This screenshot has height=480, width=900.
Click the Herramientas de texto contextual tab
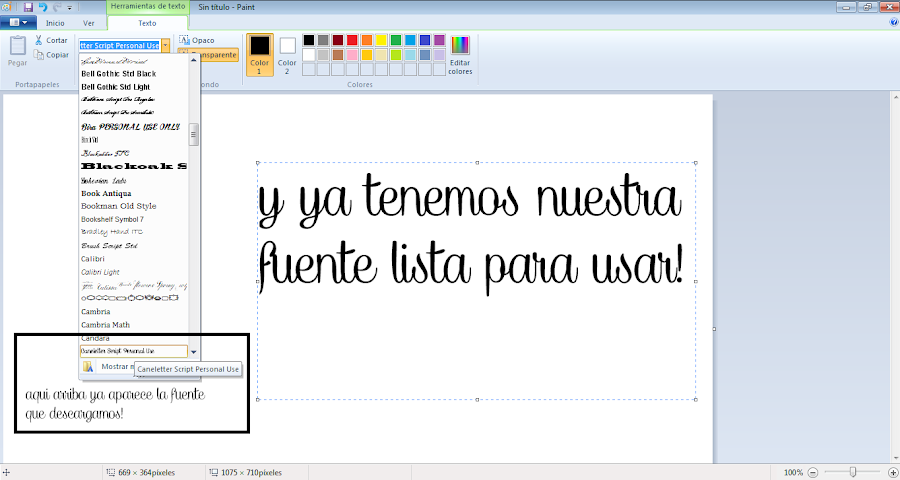click(x=148, y=6)
